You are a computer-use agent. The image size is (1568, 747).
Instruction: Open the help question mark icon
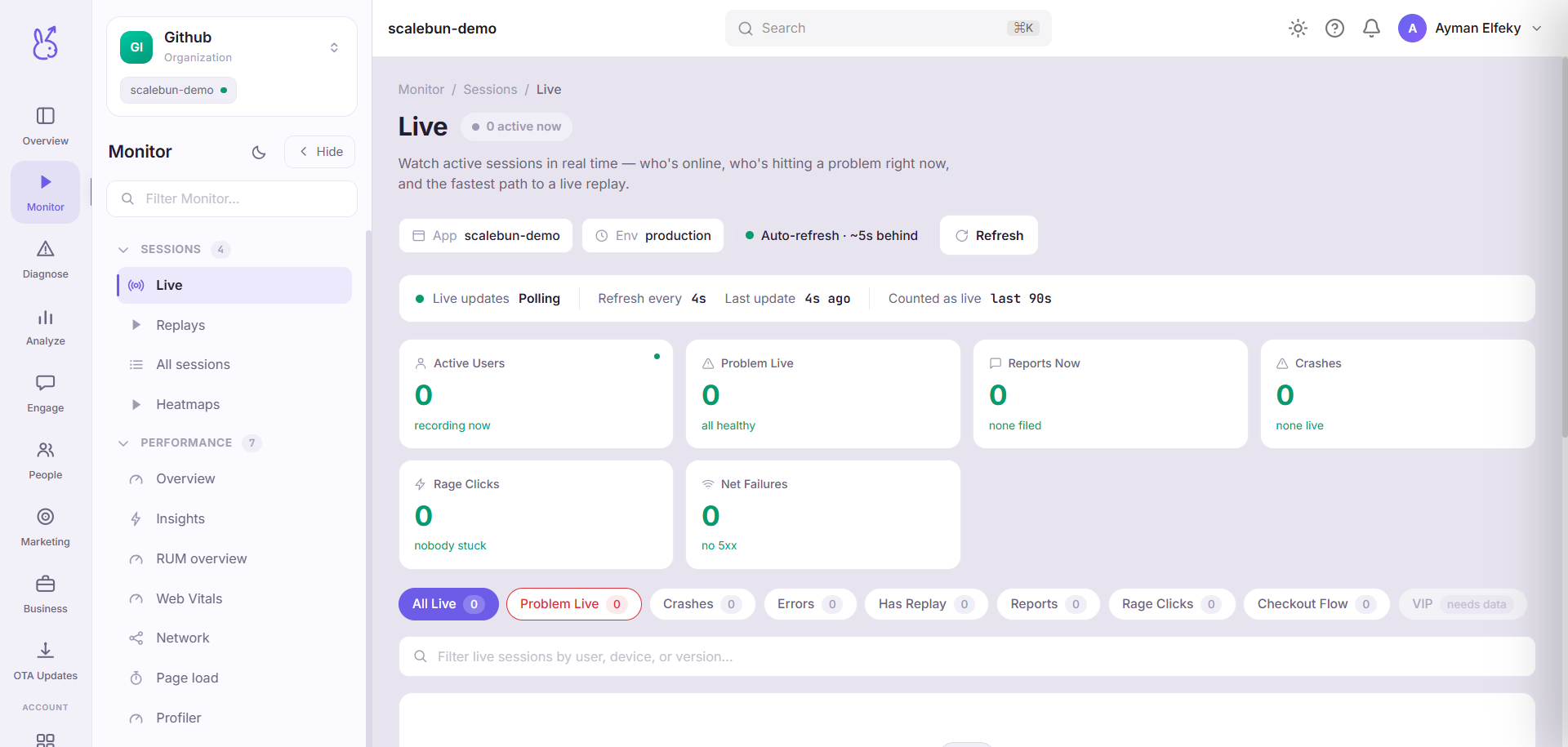(1334, 29)
